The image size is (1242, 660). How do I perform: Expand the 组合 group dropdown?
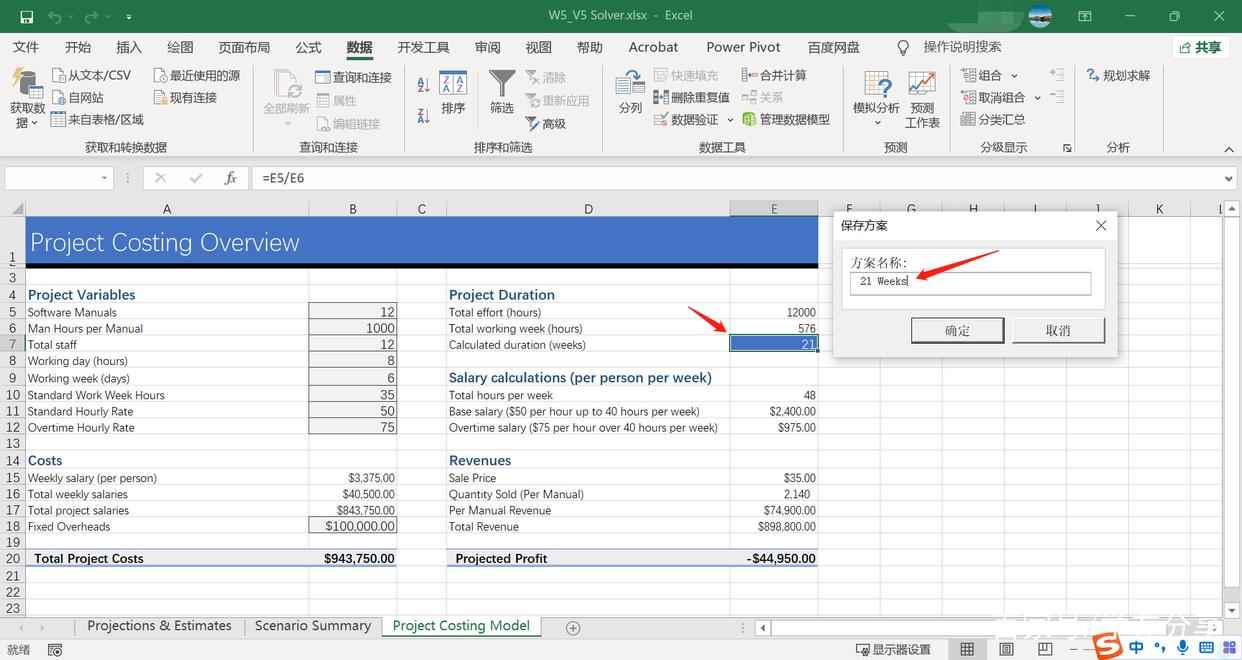coord(1014,76)
